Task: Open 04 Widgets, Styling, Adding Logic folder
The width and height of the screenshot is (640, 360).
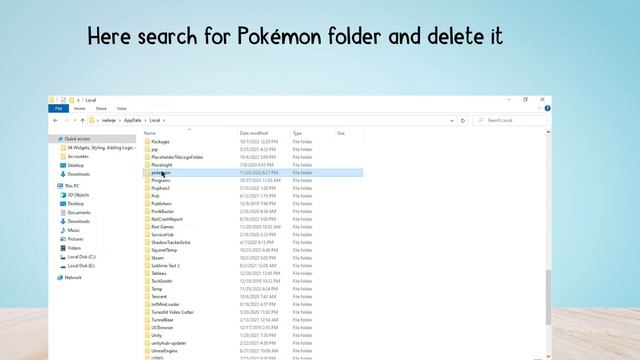Action: click(100, 148)
